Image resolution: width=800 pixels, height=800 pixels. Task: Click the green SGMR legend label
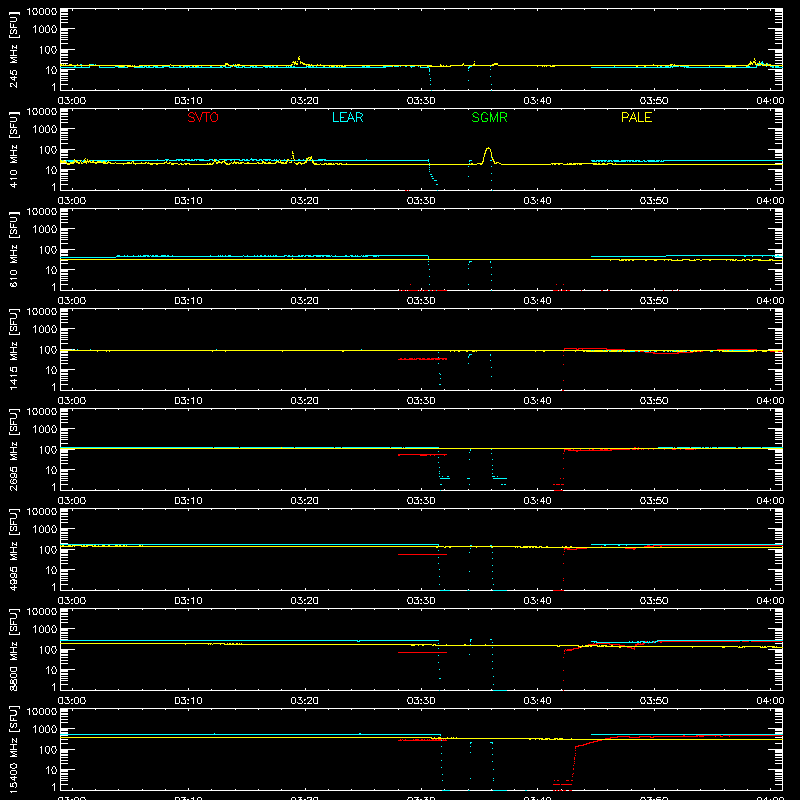pos(489,117)
